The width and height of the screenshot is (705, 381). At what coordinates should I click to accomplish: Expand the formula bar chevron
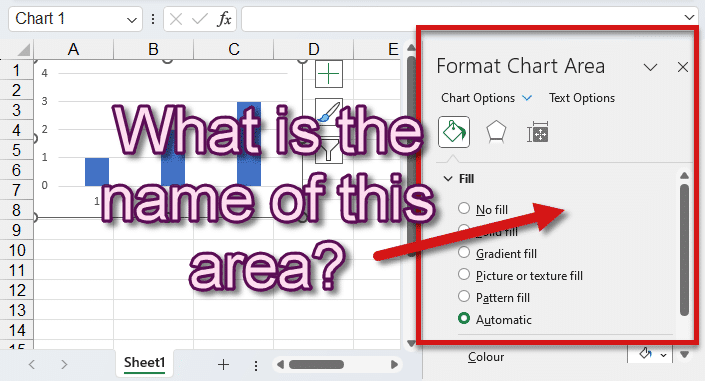click(x=689, y=18)
